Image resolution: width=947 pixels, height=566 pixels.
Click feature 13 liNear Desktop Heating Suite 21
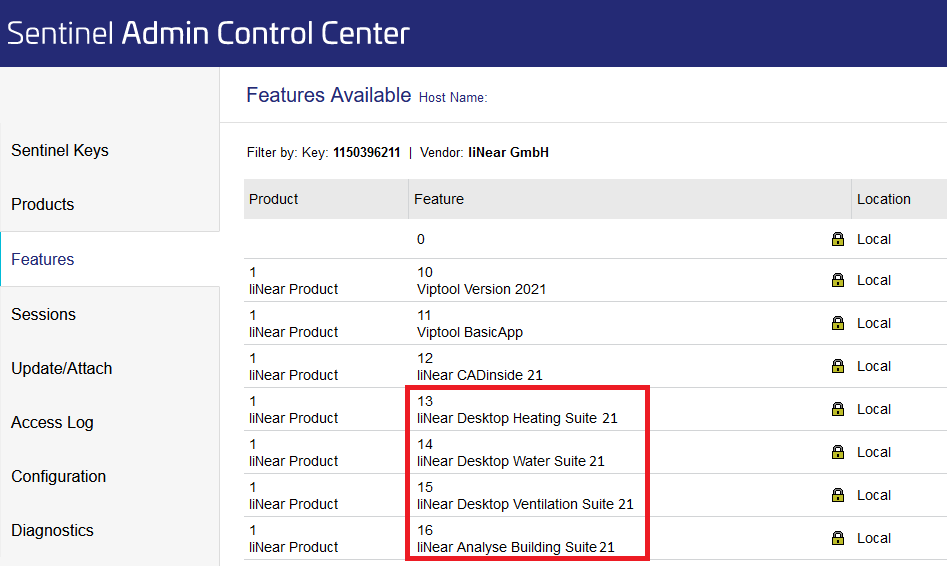tap(517, 410)
